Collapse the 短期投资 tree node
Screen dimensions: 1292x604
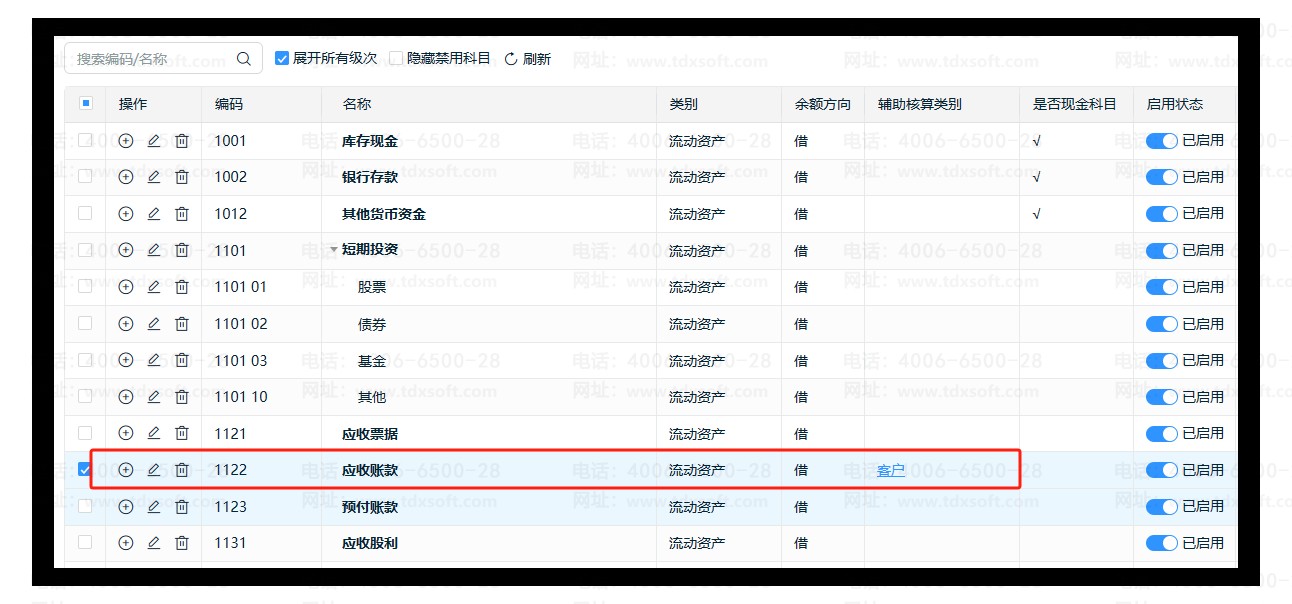[x=334, y=250]
